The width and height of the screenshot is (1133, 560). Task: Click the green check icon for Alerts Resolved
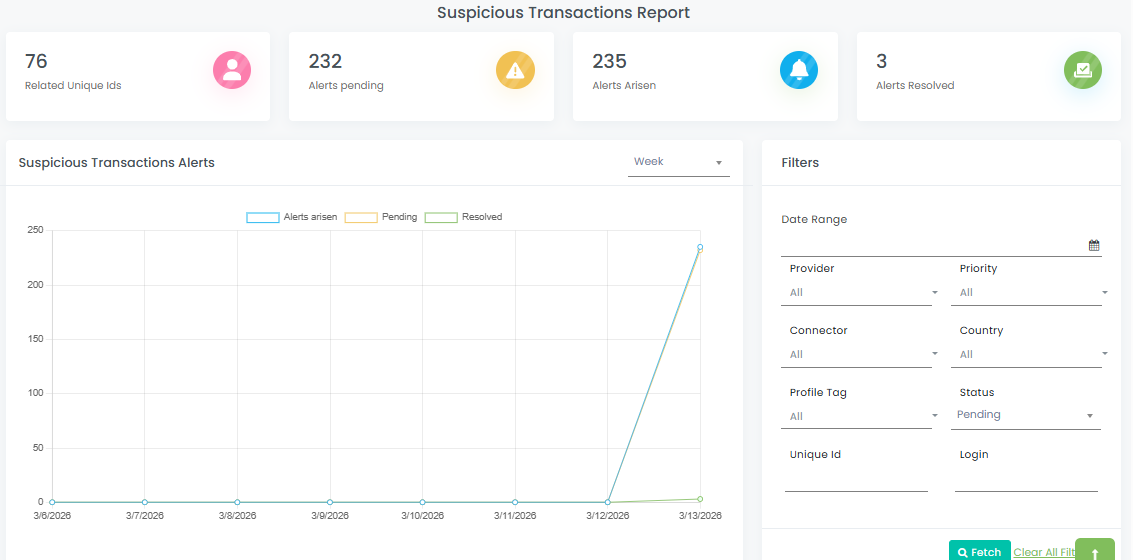1082,70
